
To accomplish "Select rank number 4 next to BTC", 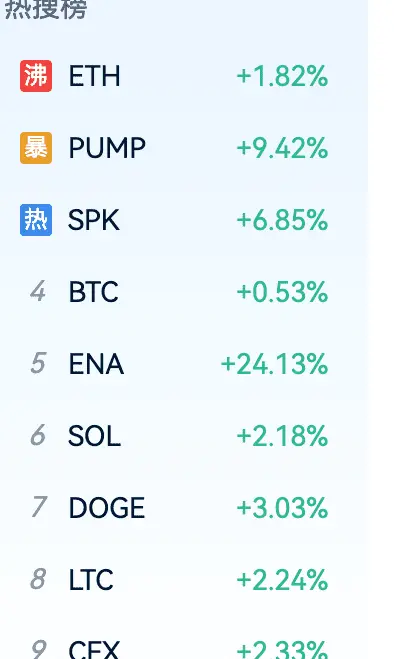I will [38, 292].
